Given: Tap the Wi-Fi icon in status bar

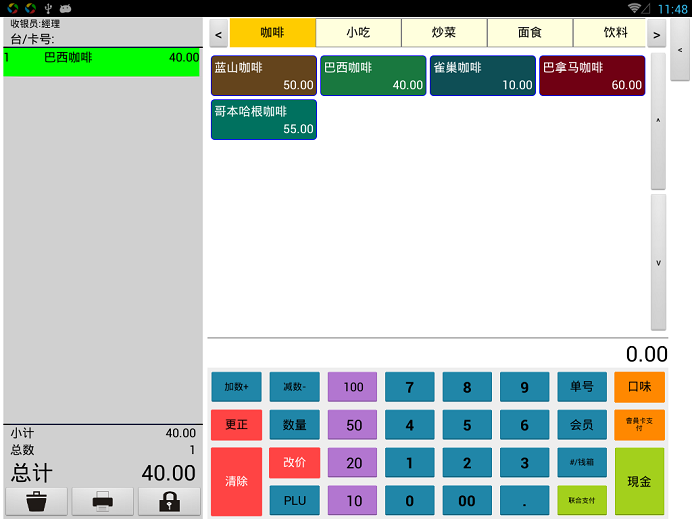Looking at the screenshot, I should (x=635, y=8).
